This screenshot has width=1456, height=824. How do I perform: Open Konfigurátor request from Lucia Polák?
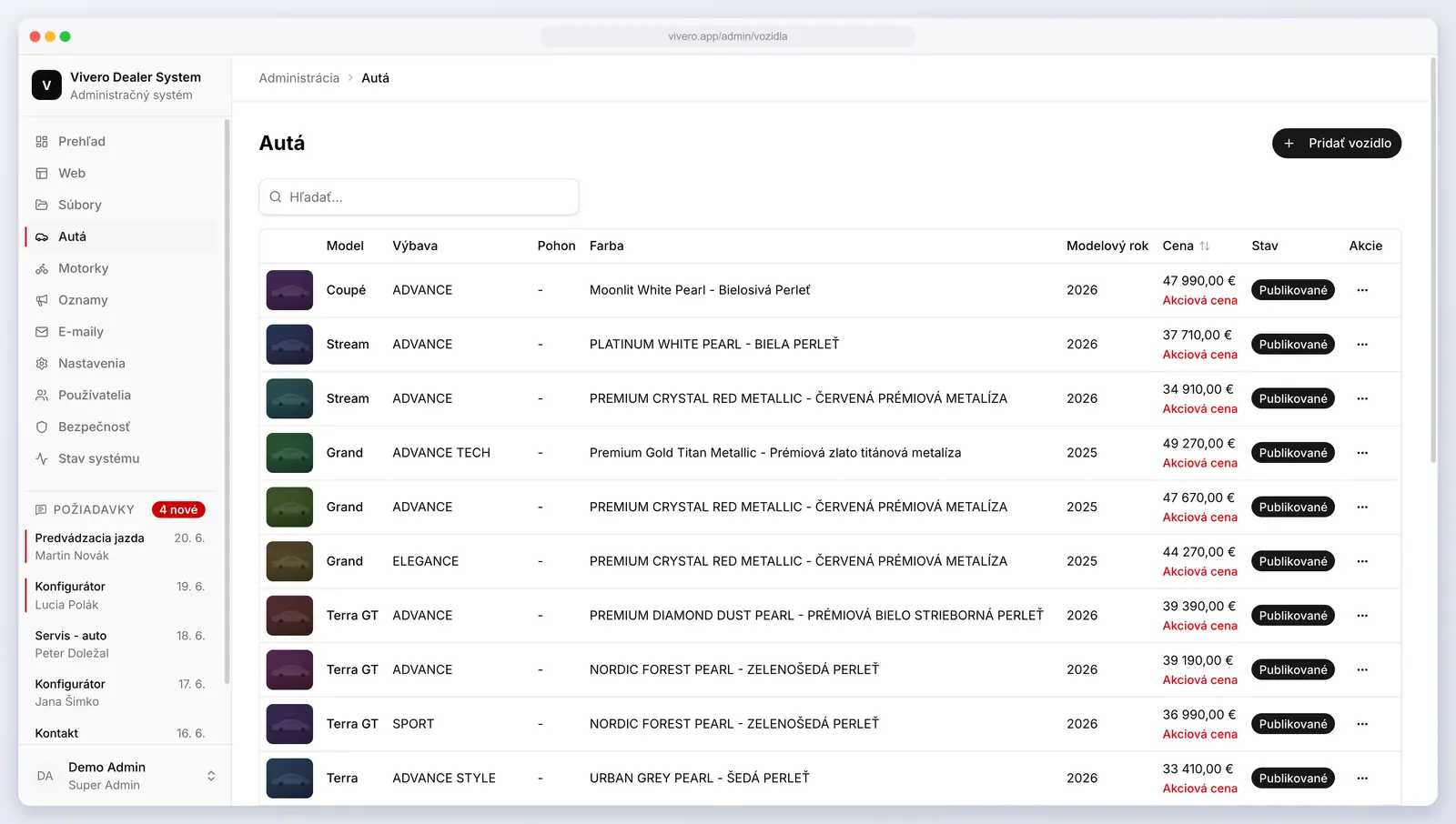click(x=120, y=596)
